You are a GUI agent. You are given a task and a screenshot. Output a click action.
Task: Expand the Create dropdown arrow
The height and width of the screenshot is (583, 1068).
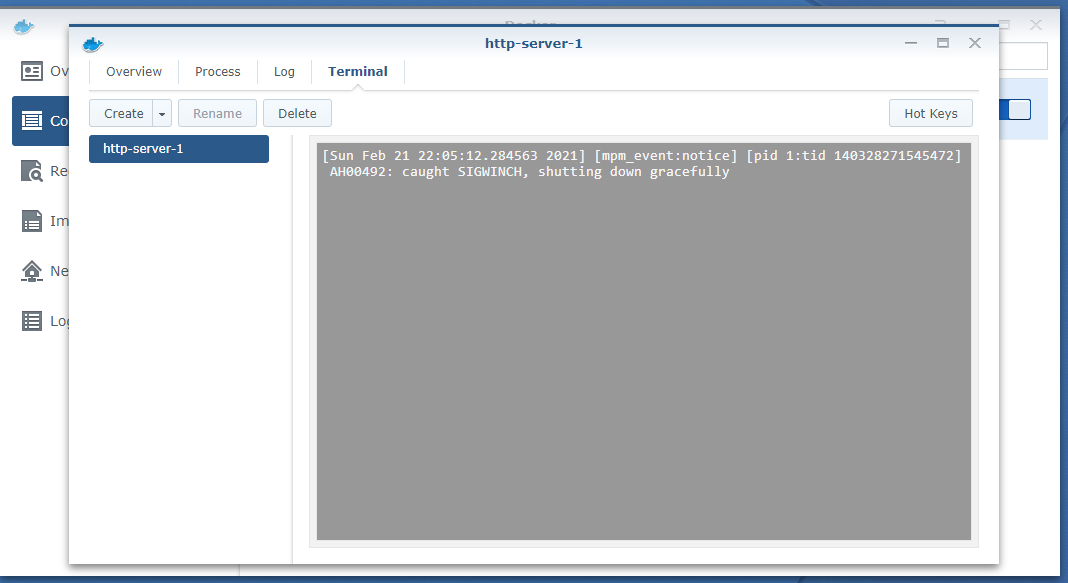coord(162,114)
